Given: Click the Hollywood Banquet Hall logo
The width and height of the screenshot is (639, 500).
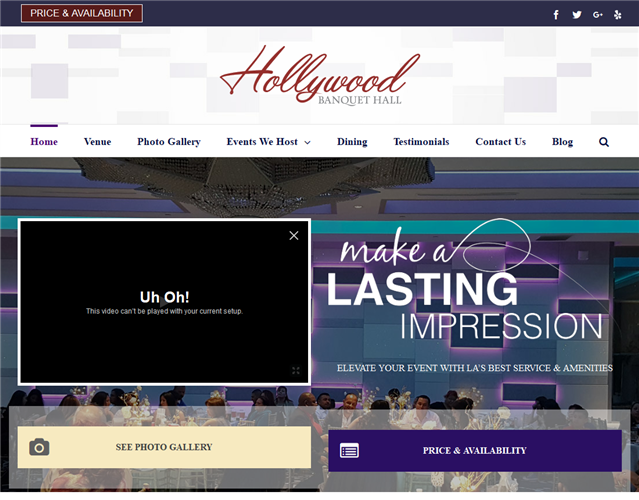Looking at the screenshot, I should pos(320,75).
